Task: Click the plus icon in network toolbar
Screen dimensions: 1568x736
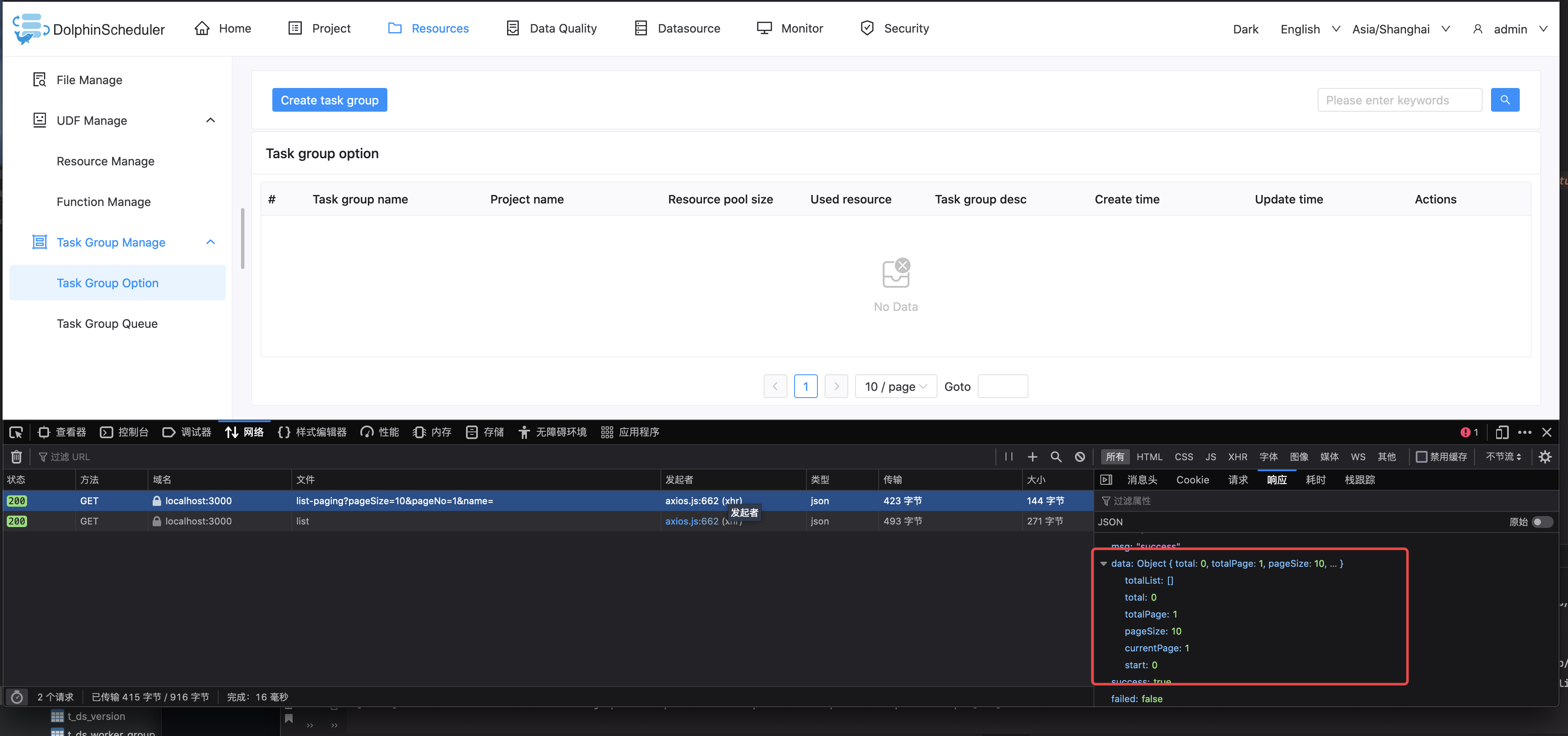Action: point(1032,456)
